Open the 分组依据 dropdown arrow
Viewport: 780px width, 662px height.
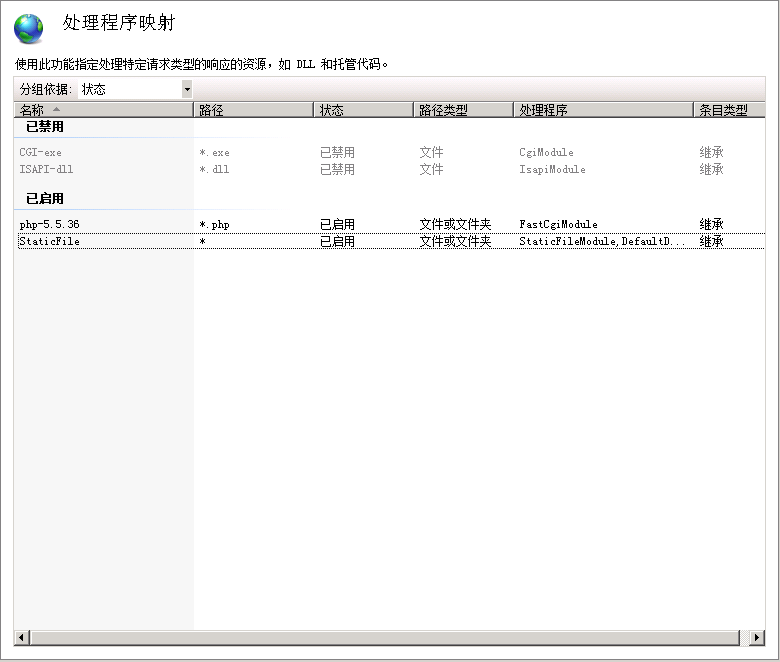186,89
